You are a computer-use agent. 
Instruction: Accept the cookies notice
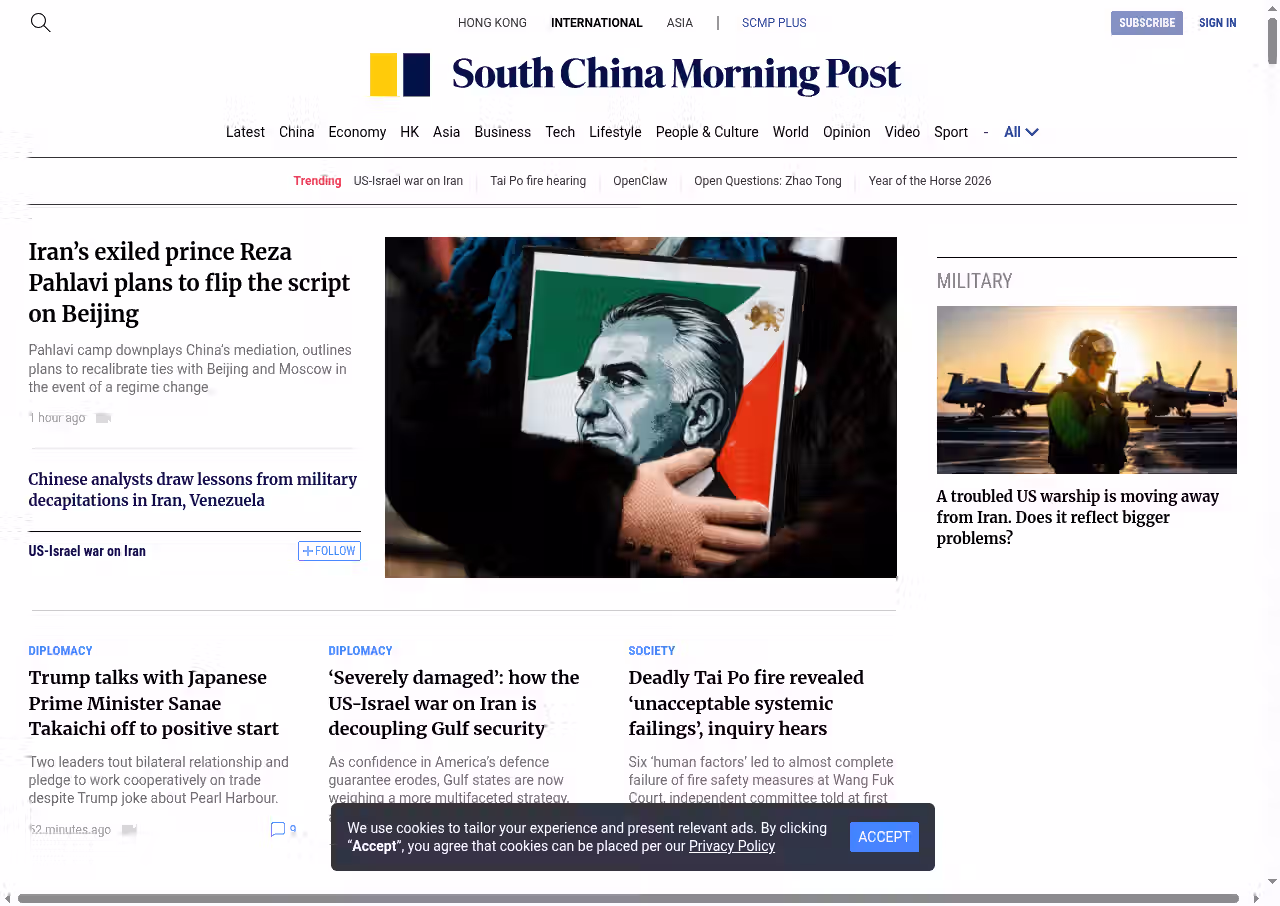(884, 837)
